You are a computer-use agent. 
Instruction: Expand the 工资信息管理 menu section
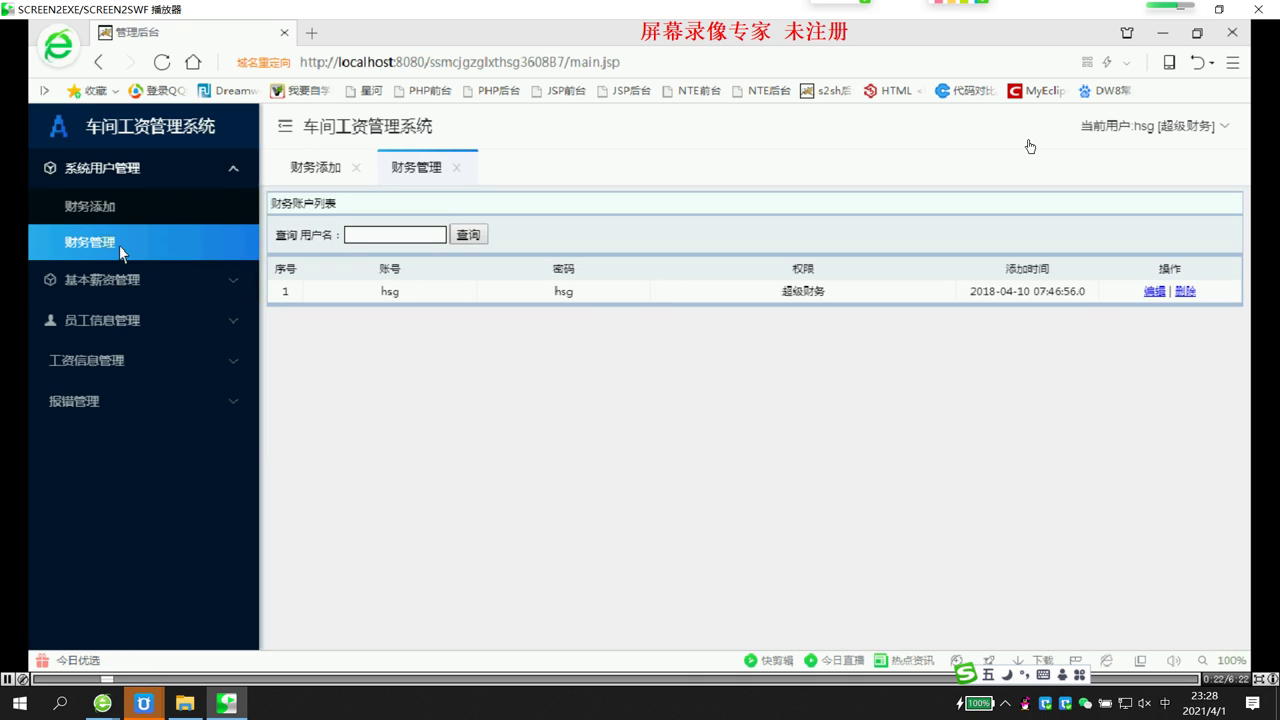(143, 361)
